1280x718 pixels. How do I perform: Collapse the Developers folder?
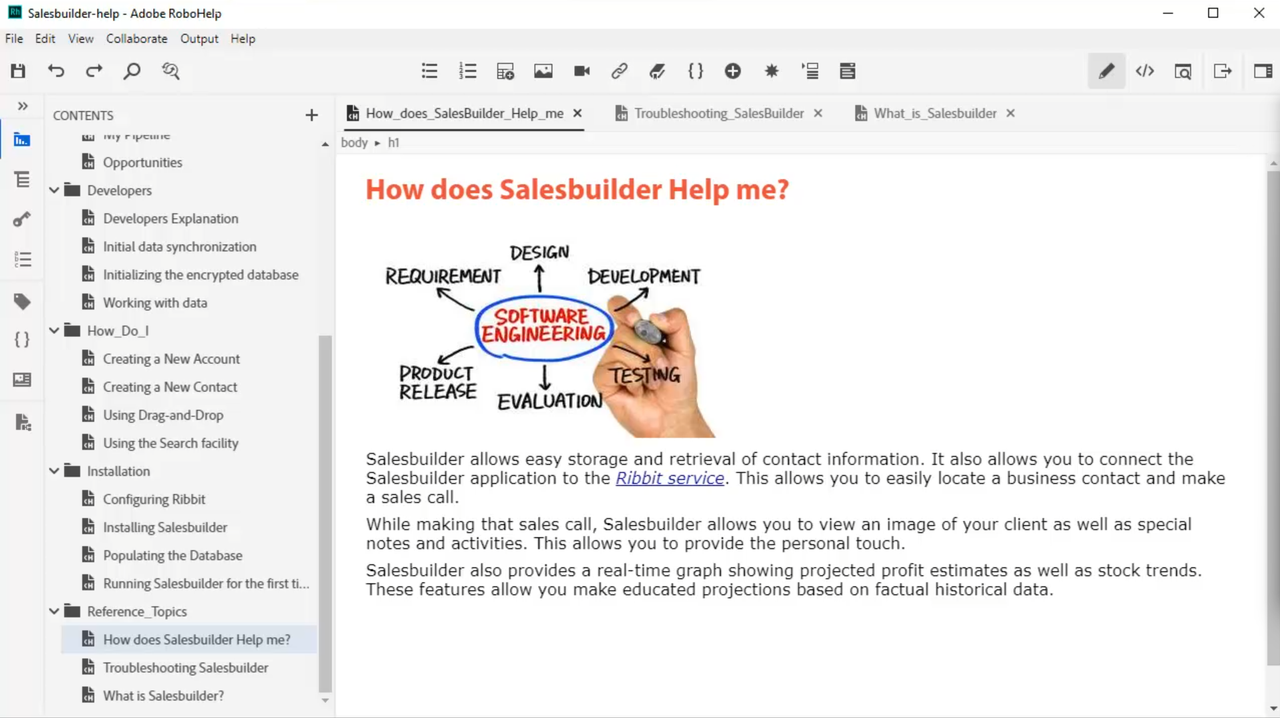54,190
